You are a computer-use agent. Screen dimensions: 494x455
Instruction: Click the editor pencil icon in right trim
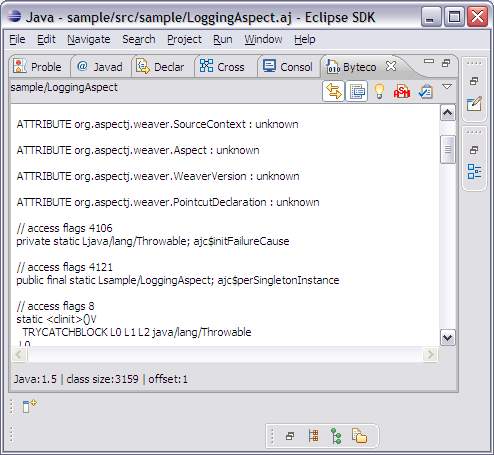coord(474,104)
